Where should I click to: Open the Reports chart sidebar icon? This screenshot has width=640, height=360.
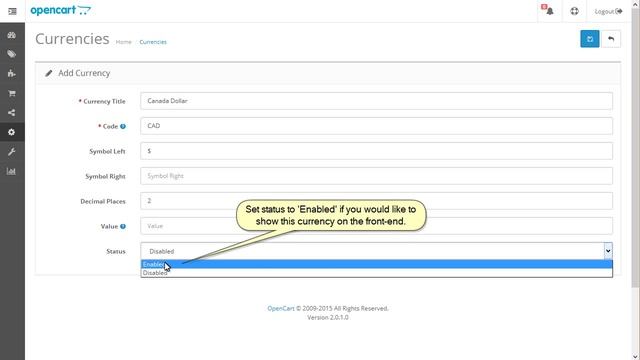[11, 171]
